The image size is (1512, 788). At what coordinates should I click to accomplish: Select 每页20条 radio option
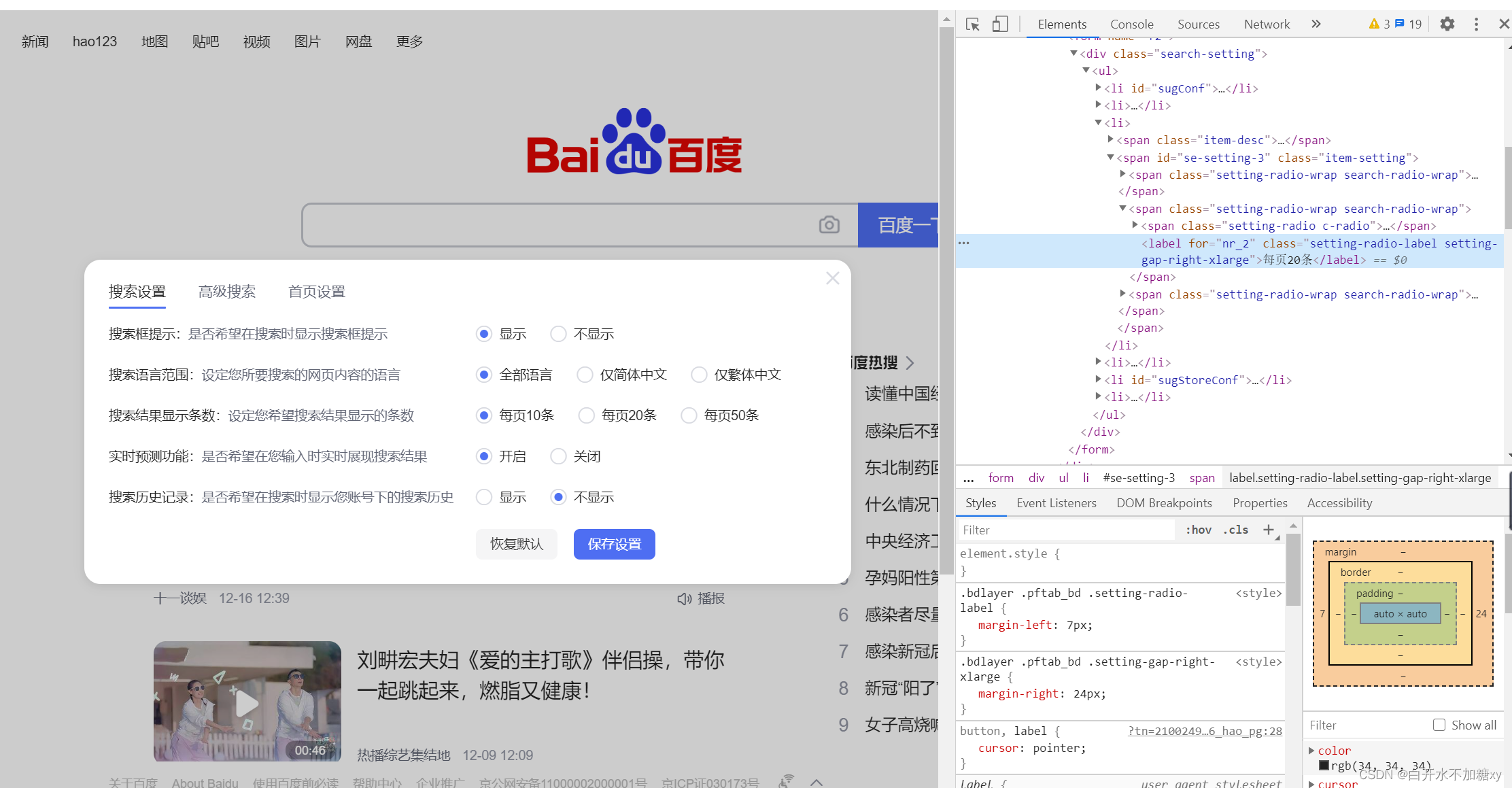587,415
